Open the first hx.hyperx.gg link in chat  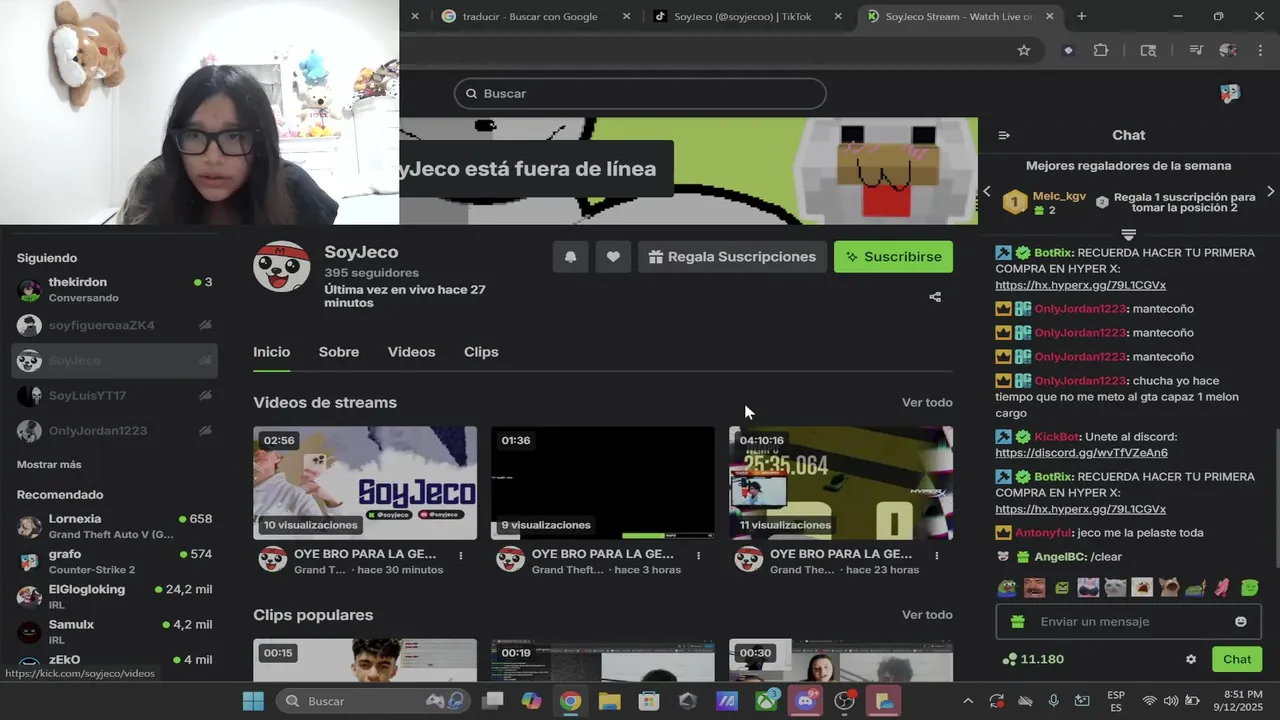pos(1080,285)
